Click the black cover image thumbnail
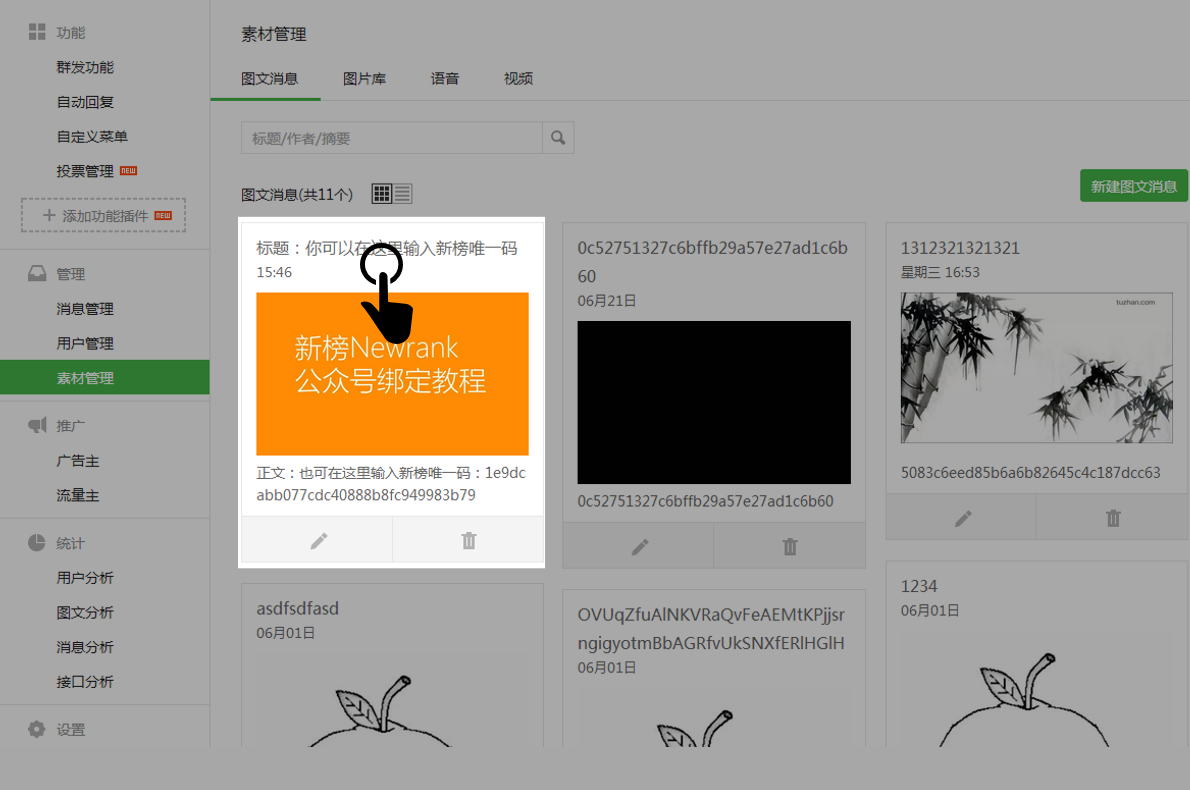The width and height of the screenshot is (1190, 790). pos(714,402)
